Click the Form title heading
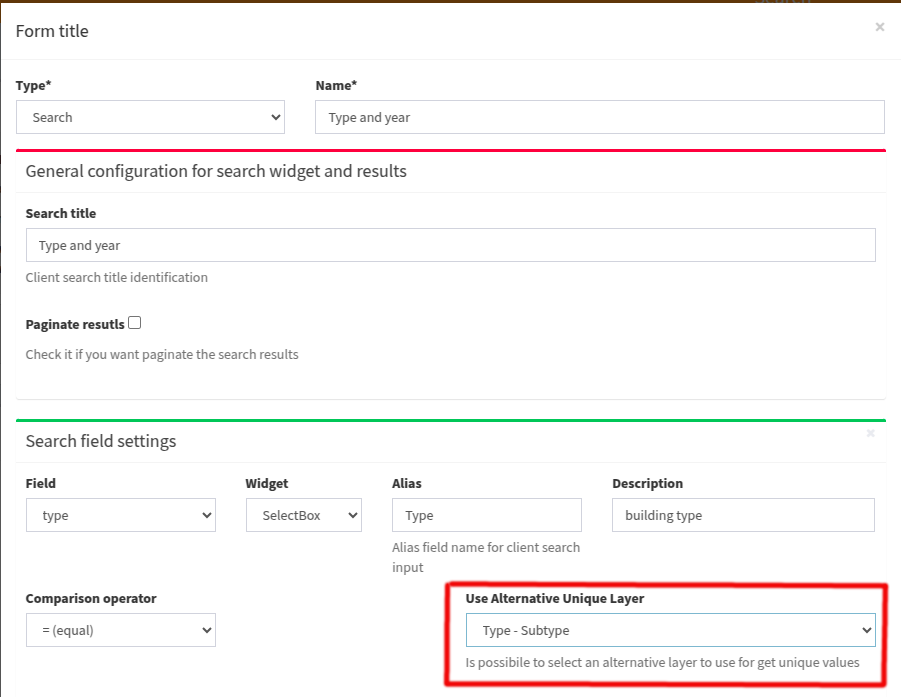901x697 pixels. 52,31
